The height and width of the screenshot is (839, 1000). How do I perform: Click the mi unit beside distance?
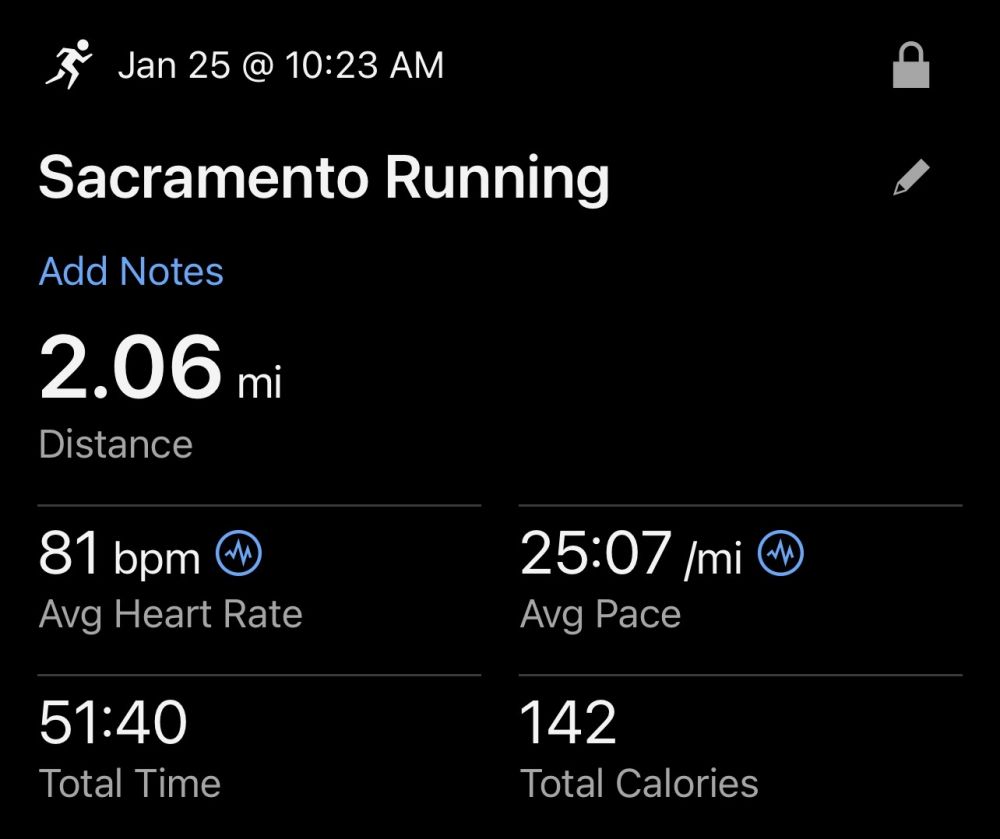[x=260, y=382]
